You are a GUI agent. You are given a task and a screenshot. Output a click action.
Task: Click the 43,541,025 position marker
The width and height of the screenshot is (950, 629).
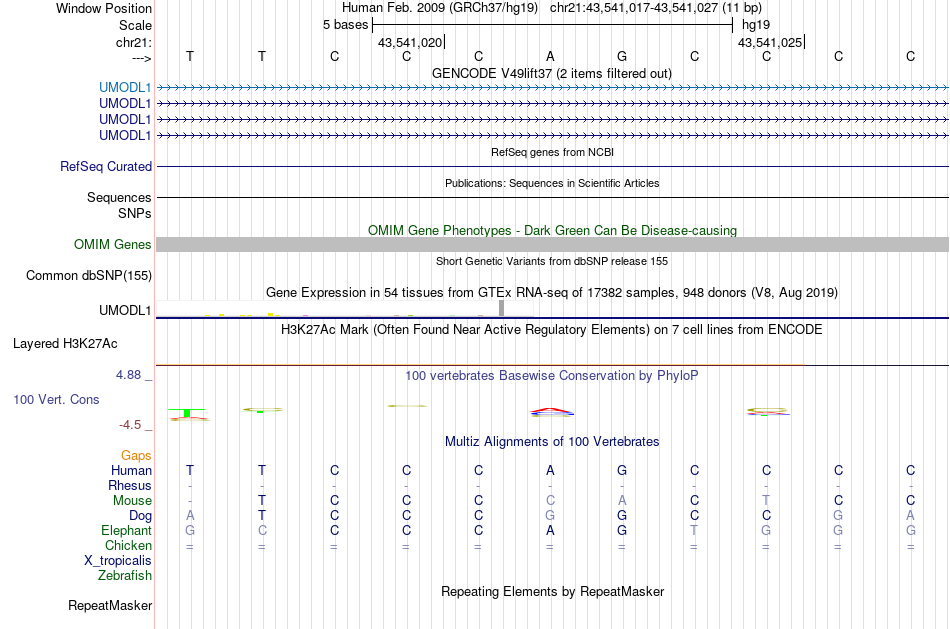tap(770, 42)
